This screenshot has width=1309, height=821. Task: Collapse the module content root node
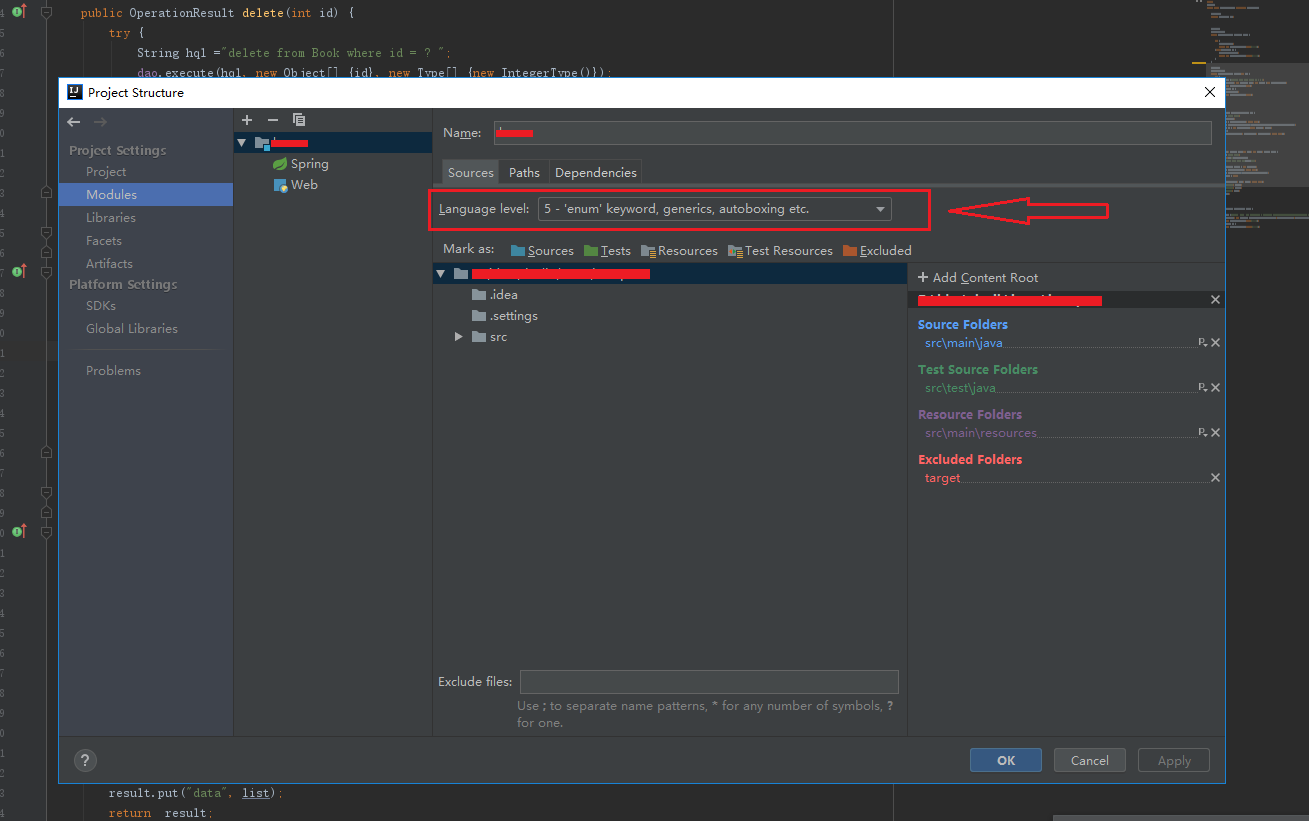point(440,272)
